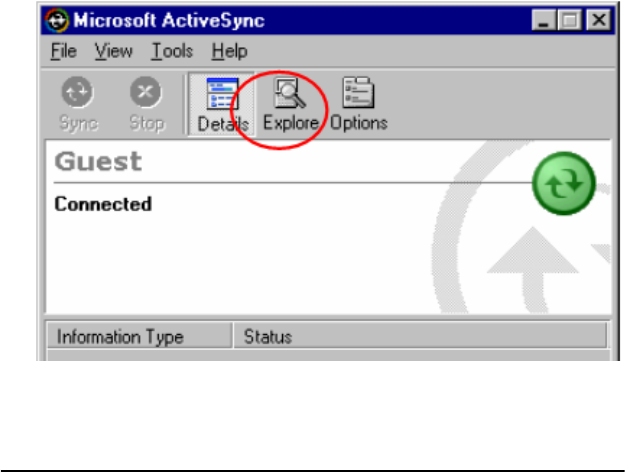625x473 pixels.
Task: Open Explore to browse the device
Action: coord(291,104)
